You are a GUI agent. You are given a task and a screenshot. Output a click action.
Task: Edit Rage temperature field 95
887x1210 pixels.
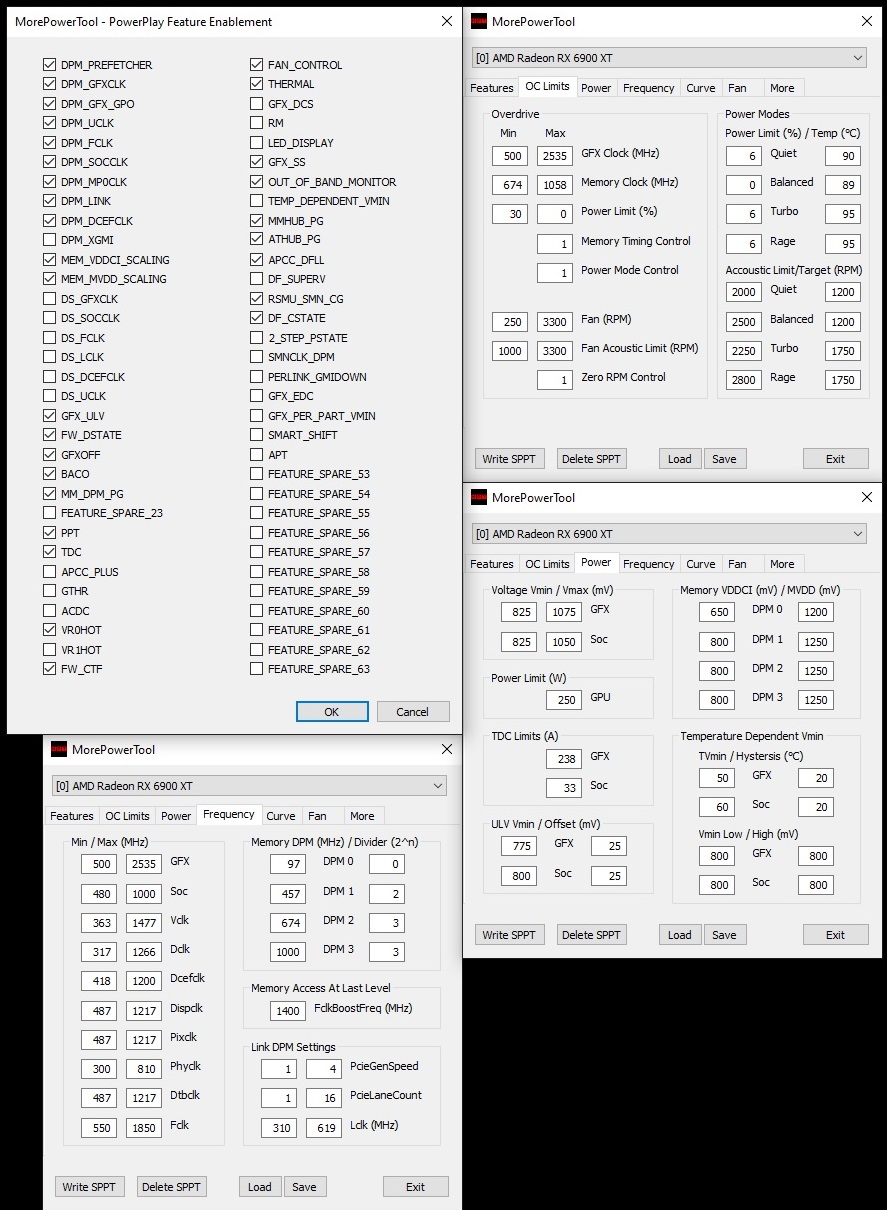[843, 244]
